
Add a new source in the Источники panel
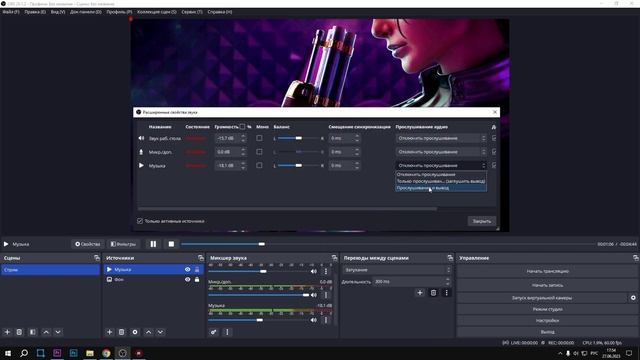pos(109,332)
